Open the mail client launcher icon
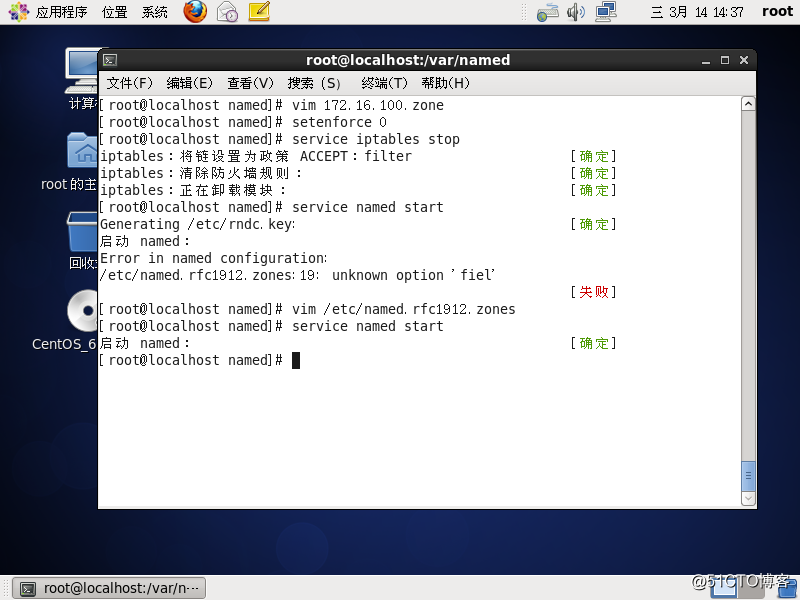 coord(227,12)
